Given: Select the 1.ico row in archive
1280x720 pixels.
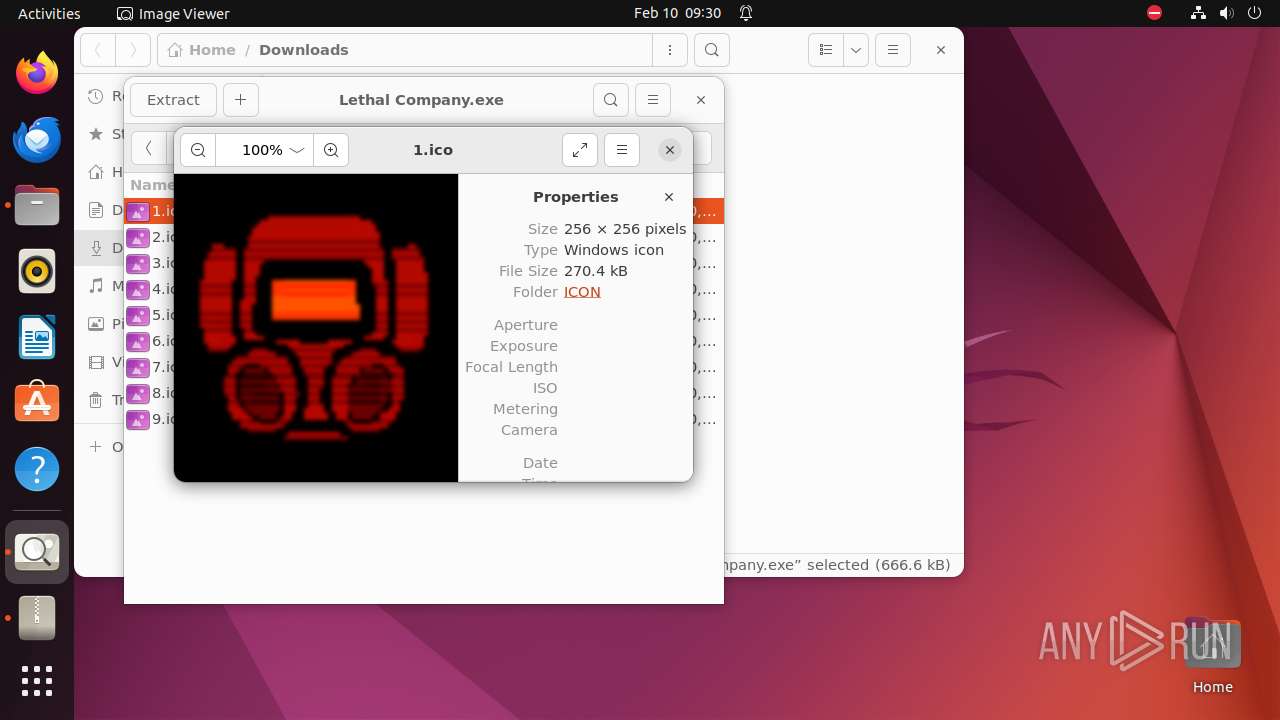Looking at the screenshot, I should click(x=423, y=211).
